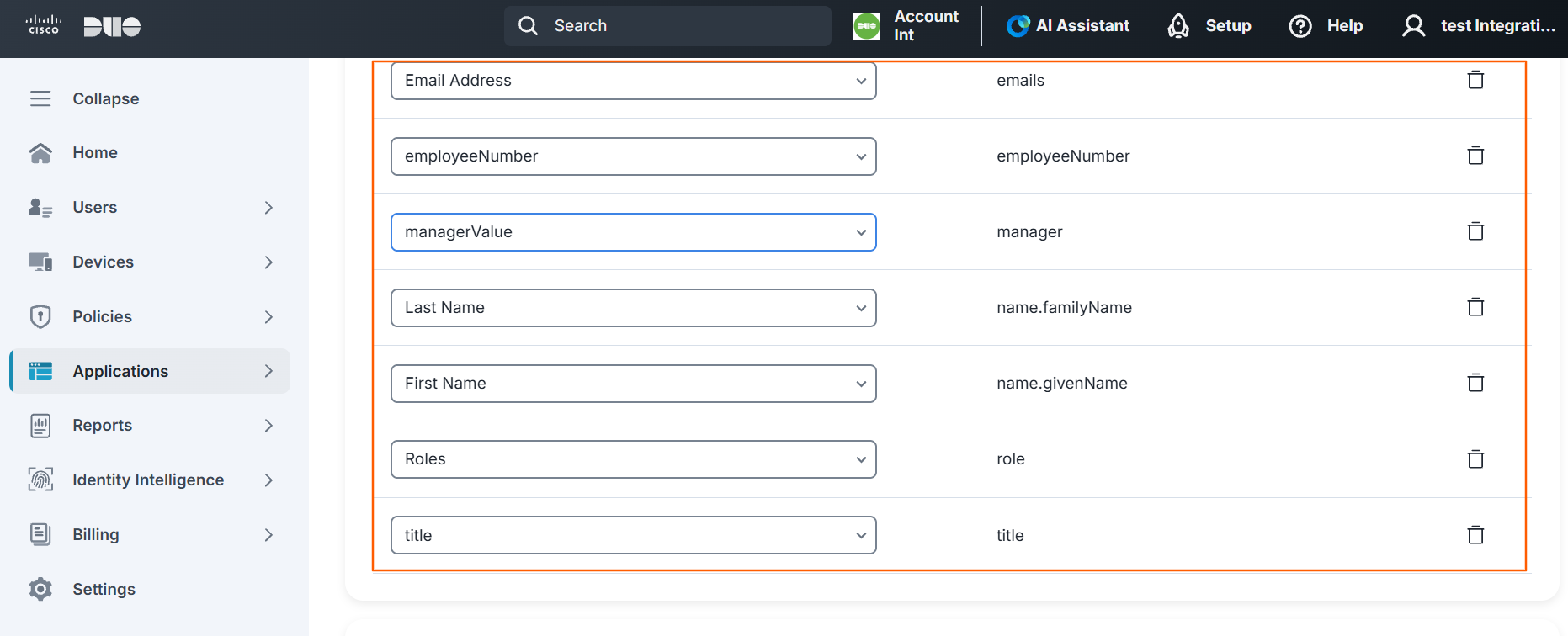The image size is (1568, 636).
Task: Expand the Users submenu chevron
Action: coord(268,208)
